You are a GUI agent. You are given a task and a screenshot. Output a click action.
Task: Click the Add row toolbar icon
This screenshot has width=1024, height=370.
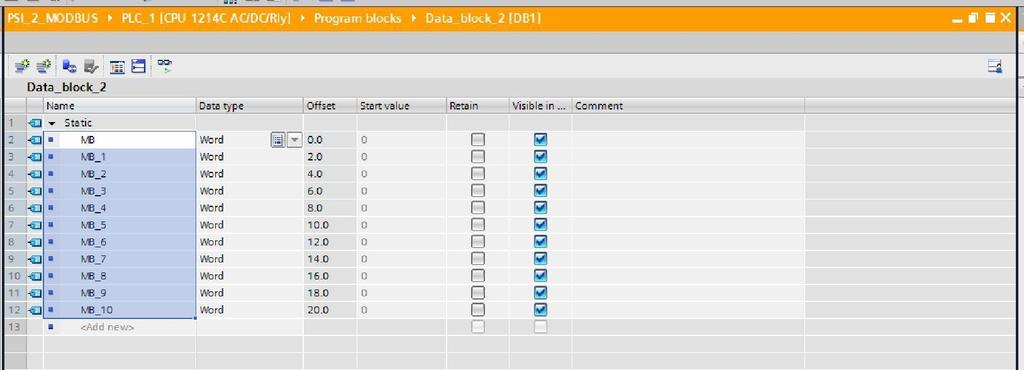(x=44, y=66)
